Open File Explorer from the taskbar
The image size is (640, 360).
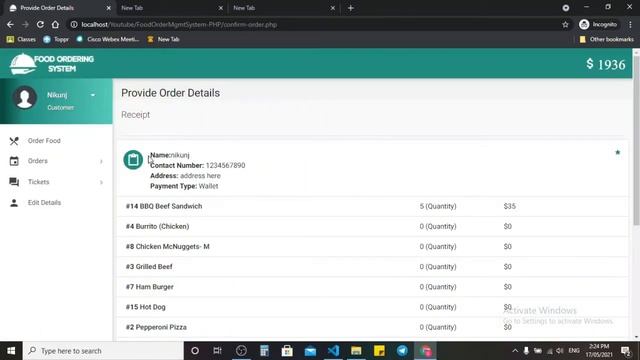356,351
